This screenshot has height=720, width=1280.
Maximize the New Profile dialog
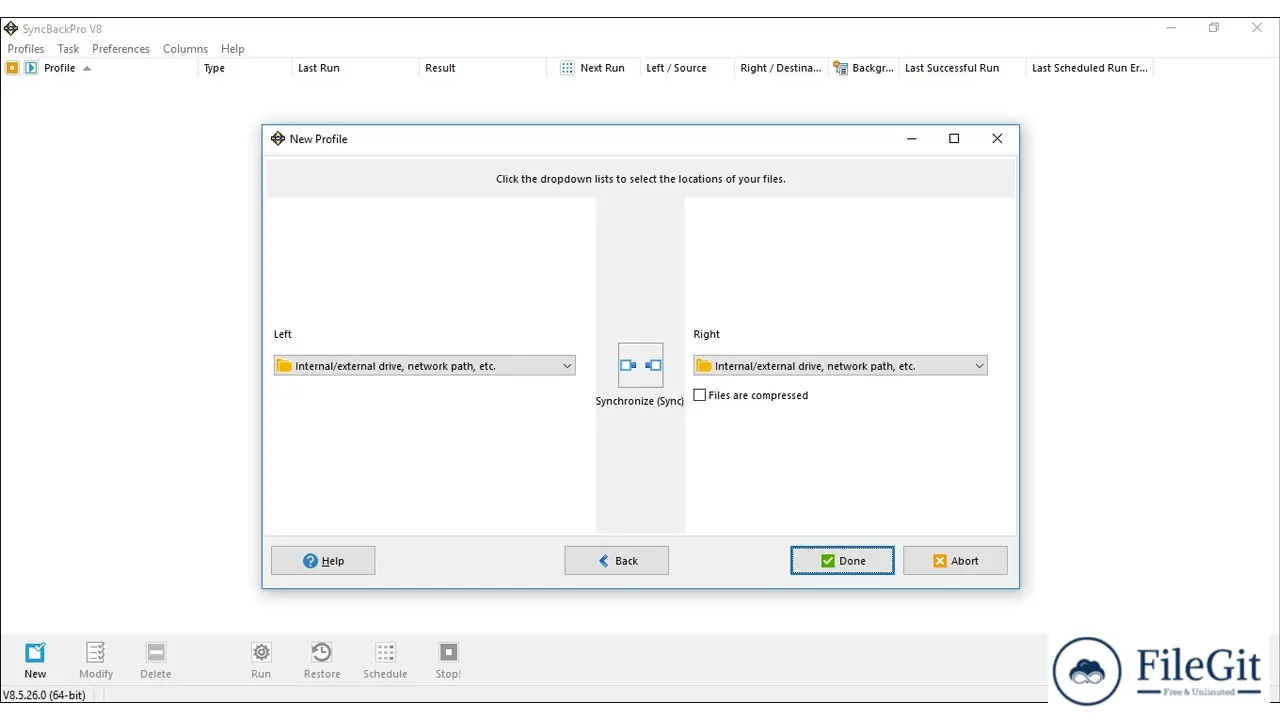click(x=954, y=139)
